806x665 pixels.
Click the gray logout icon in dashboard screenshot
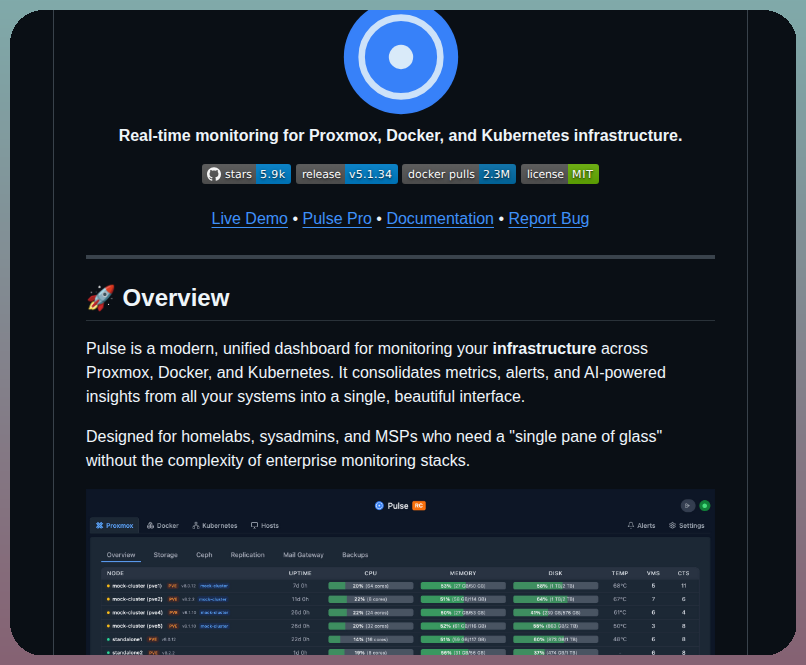688,506
